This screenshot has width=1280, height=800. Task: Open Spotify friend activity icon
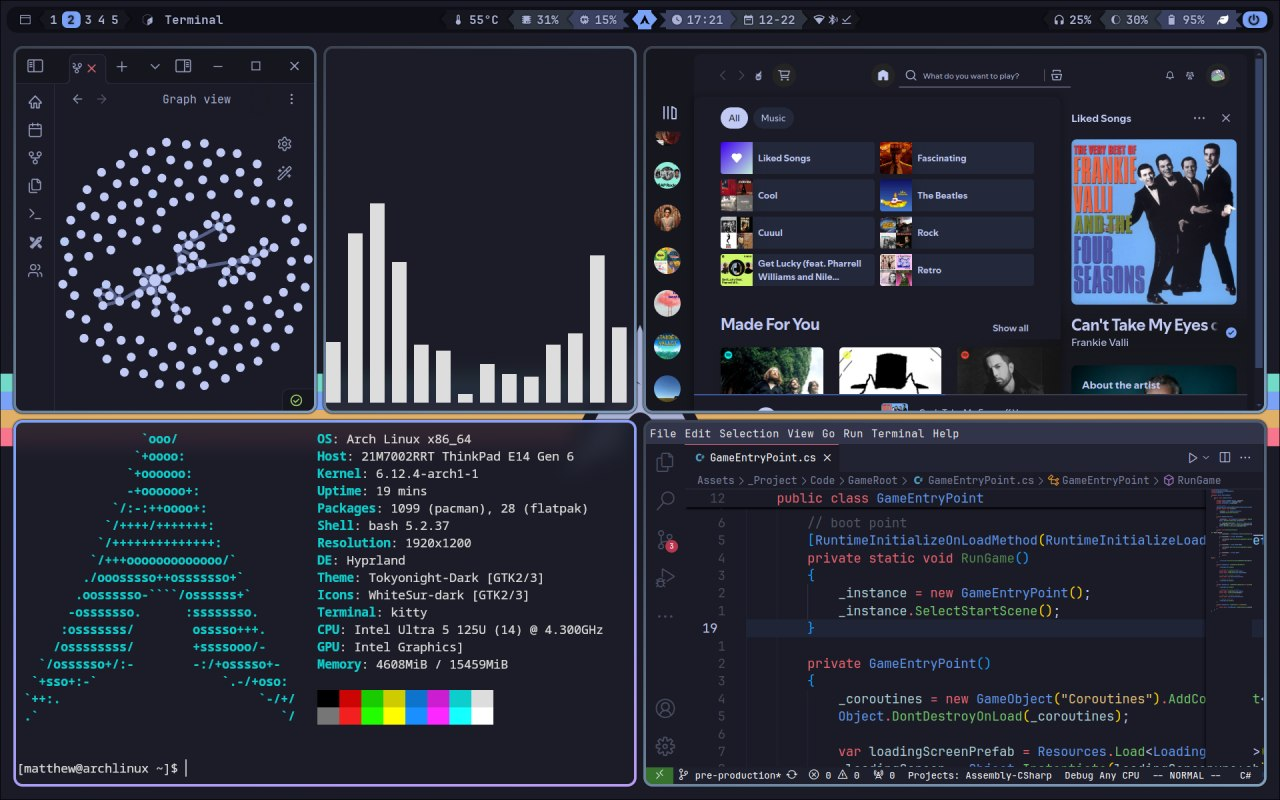(x=1190, y=75)
